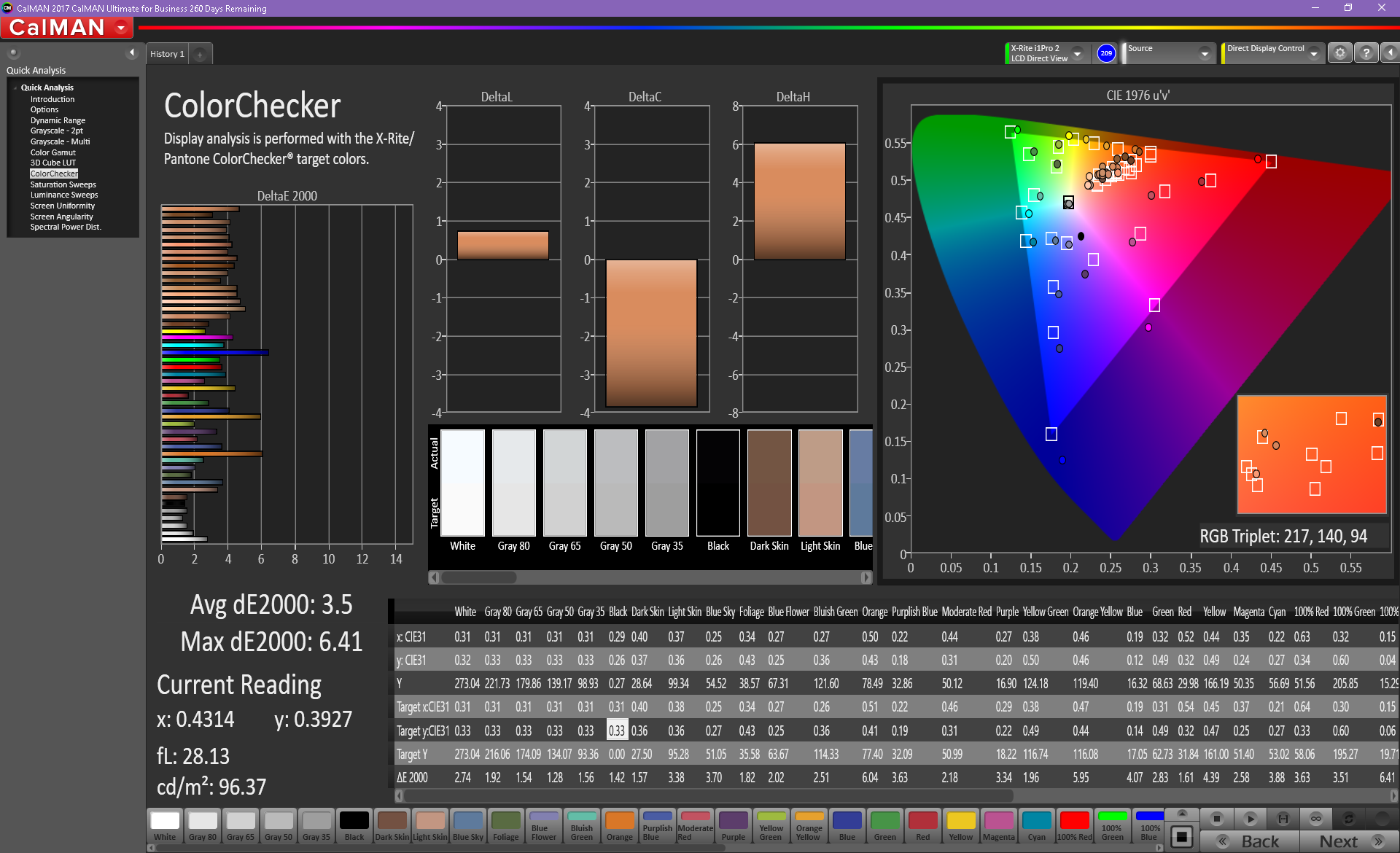Image resolution: width=1400 pixels, height=853 pixels.
Task: Open the Source dropdown
Action: pos(1205,53)
